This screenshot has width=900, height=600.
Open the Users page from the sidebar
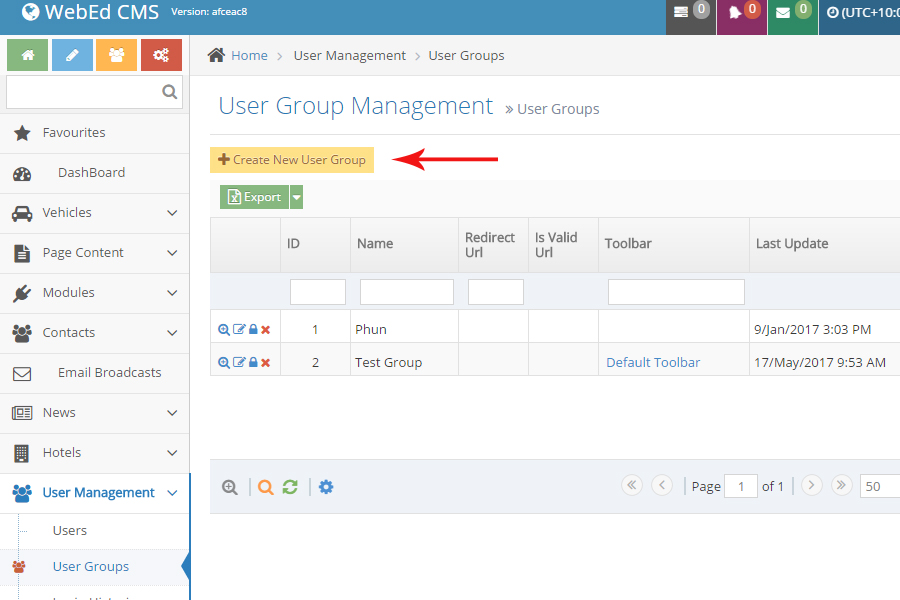click(69, 530)
